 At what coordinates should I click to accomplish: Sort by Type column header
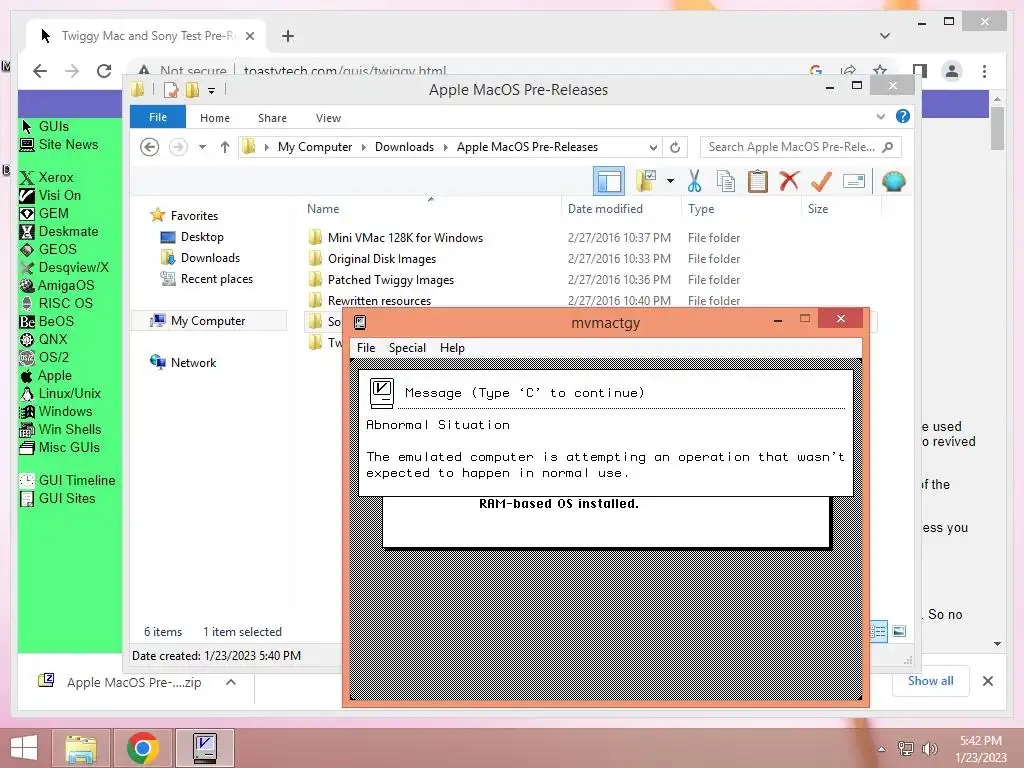[x=701, y=209]
